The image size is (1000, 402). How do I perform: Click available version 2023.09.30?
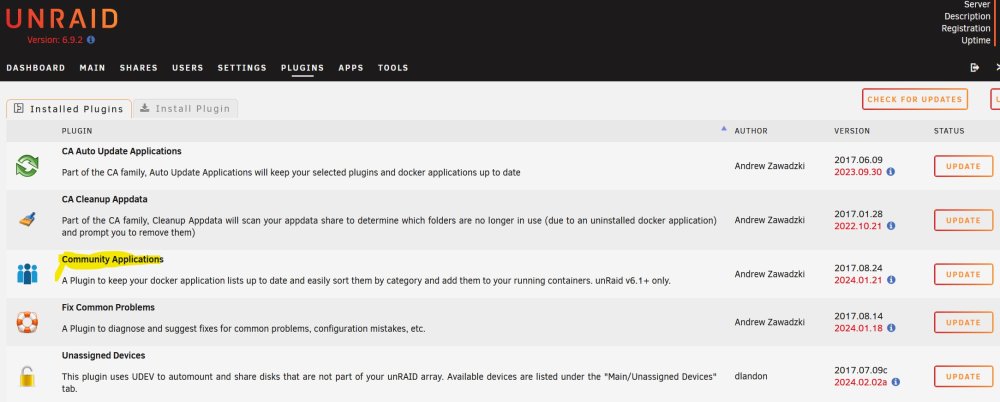pyautogui.click(x=858, y=172)
